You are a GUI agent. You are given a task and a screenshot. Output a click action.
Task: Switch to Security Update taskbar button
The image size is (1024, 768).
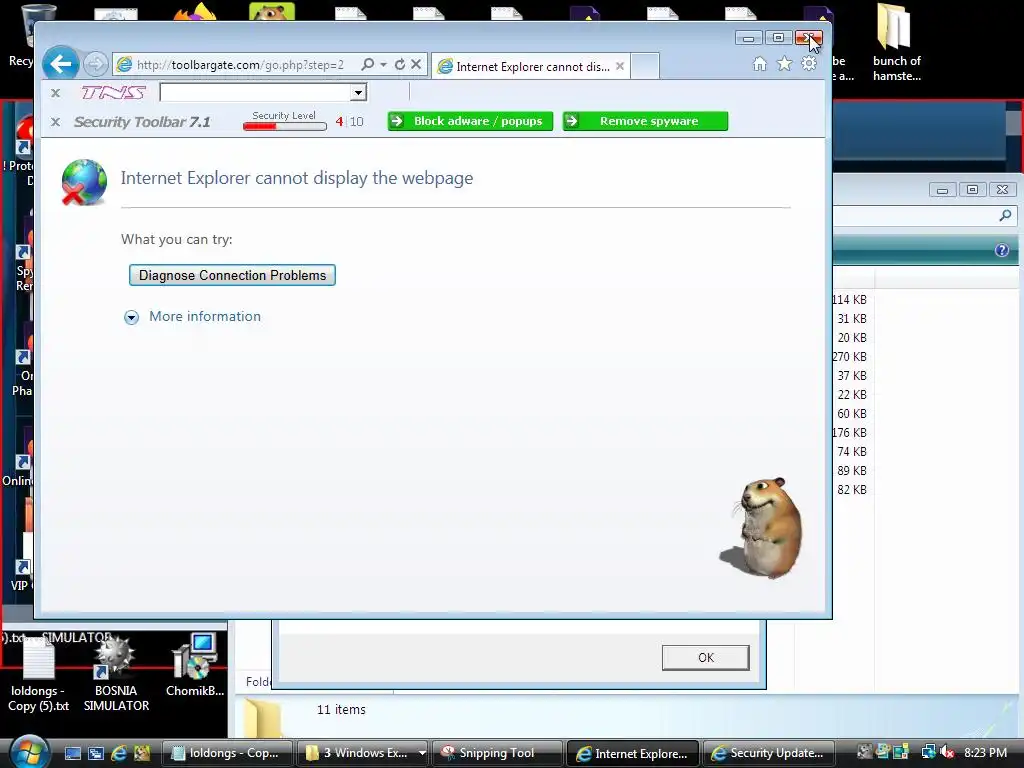(x=768, y=753)
